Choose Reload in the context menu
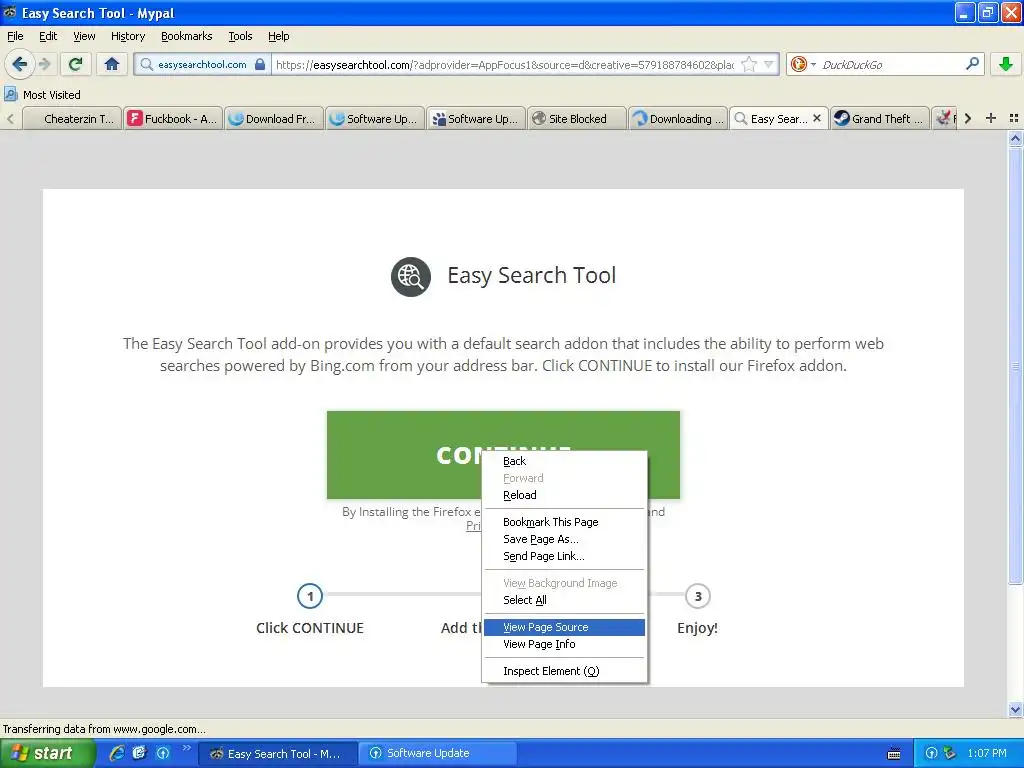 tap(564, 495)
